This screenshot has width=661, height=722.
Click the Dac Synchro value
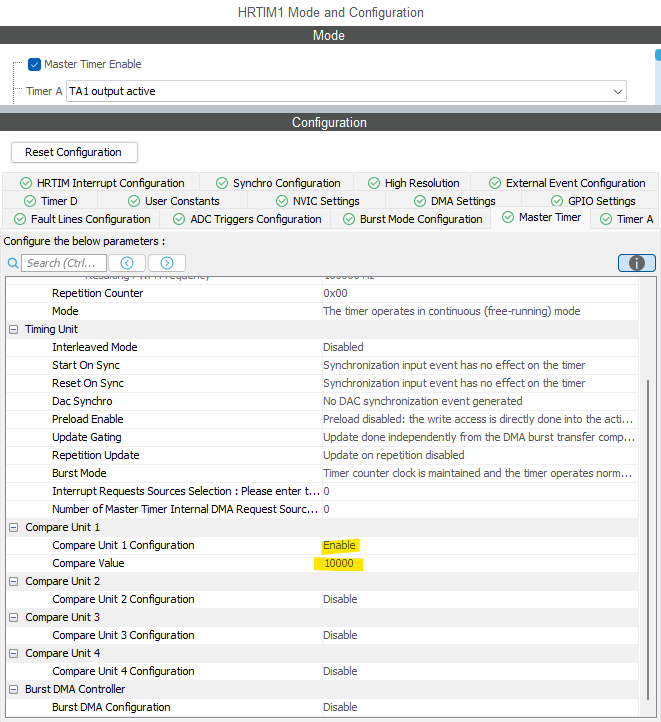[423, 401]
